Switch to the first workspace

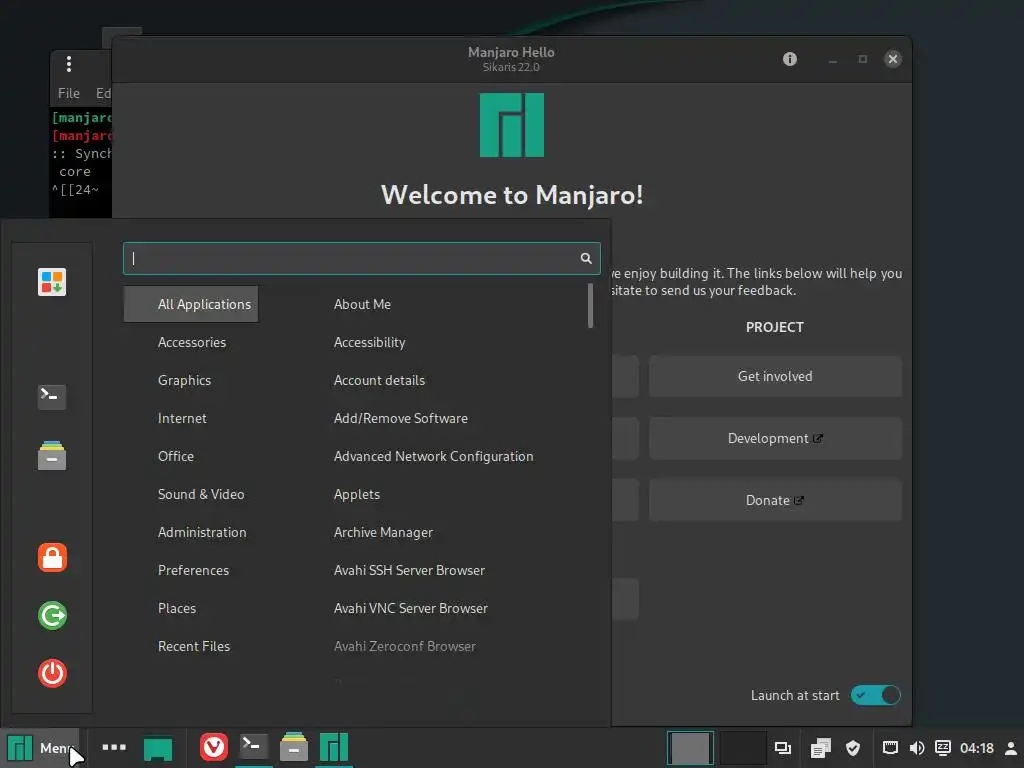[x=690, y=748]
